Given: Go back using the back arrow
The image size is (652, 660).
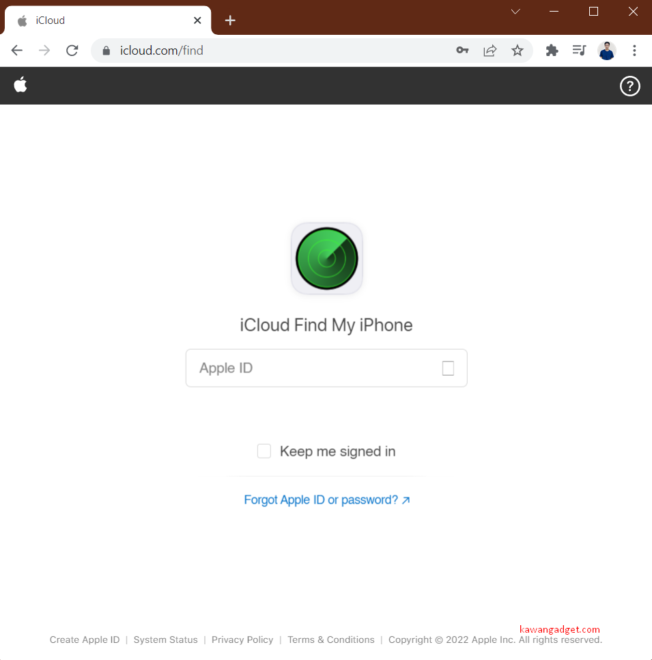Looking at the screenshot, I should [x=17, y=51].
